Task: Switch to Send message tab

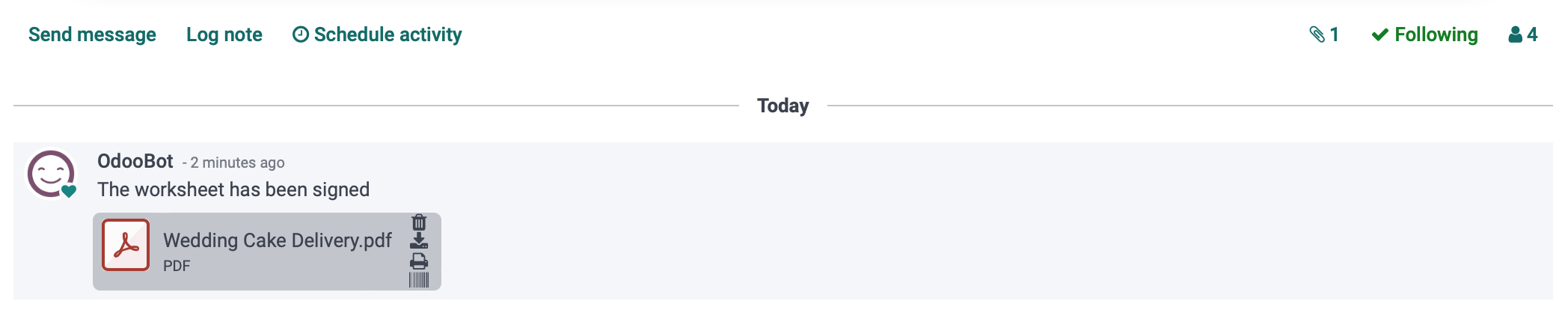Action: (92, 34)
